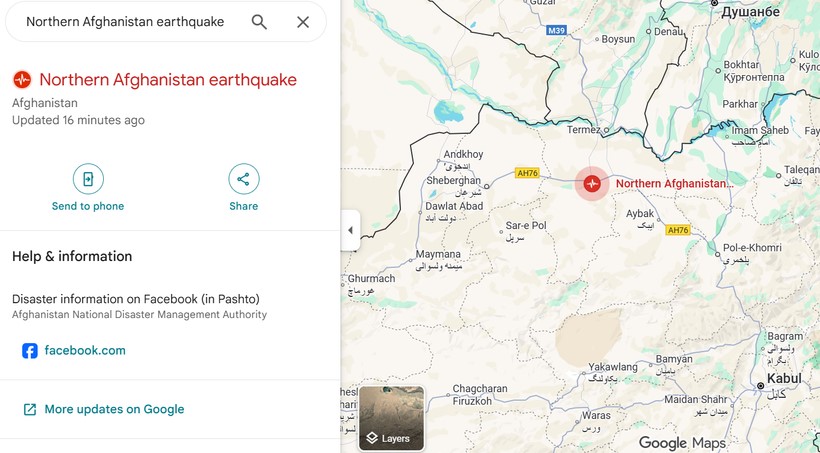820x453 pixels.
Task: Click the external link icon for updates
Action: pyautogui.click(x=30, y=409)
